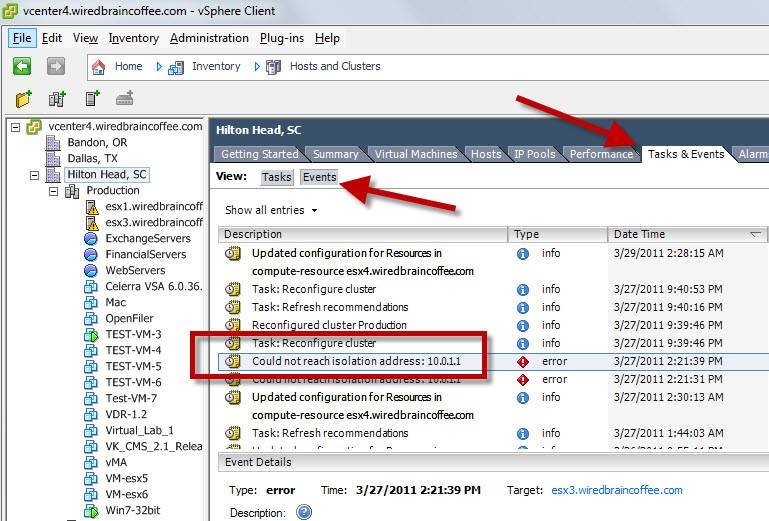
Task: Click info icon for 9:40:53 PM event
Action: pyautogui.click(x=523, y=290)
